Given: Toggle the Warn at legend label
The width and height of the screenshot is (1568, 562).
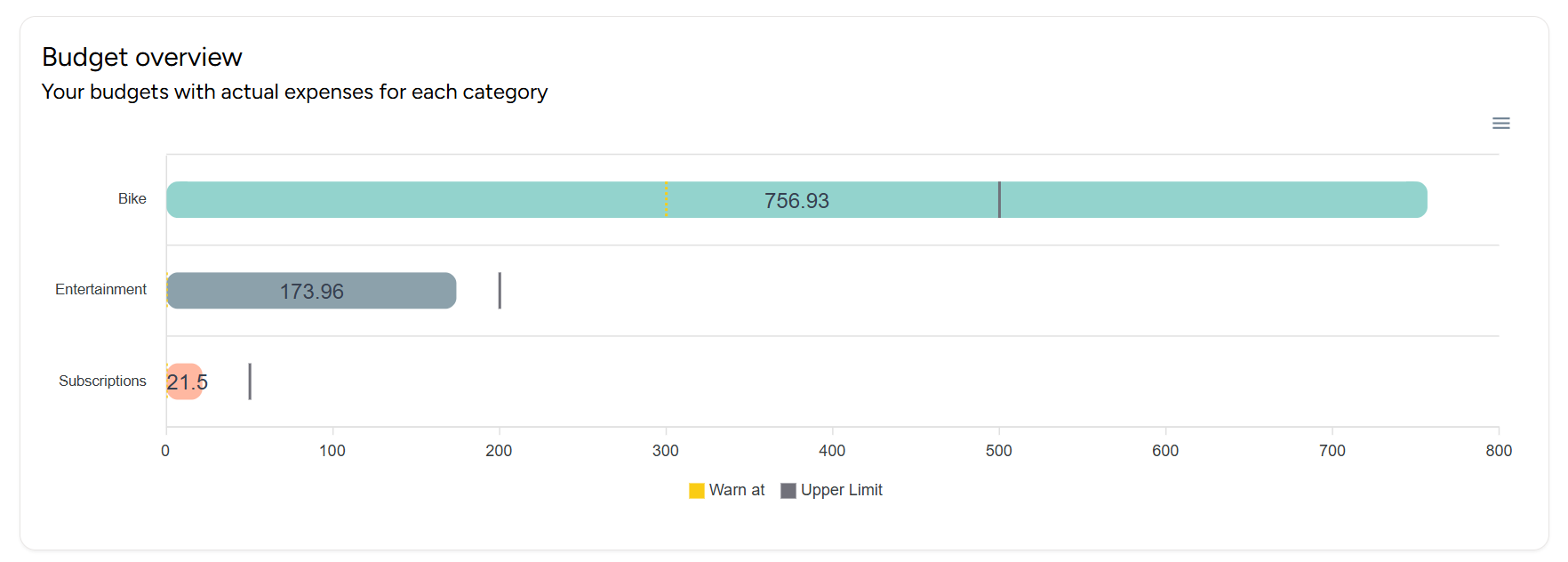Looking at the screenshot, I should (x=737, y=490).
